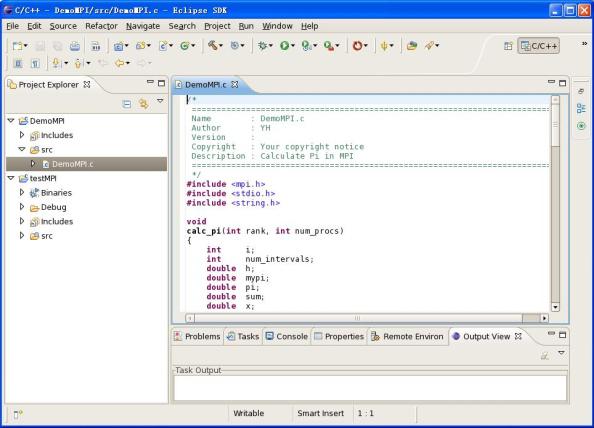The height and width of the screenshot is (428, 594).
Task: Open the Build hammer dropdown arrow
Action: point(221,46)
